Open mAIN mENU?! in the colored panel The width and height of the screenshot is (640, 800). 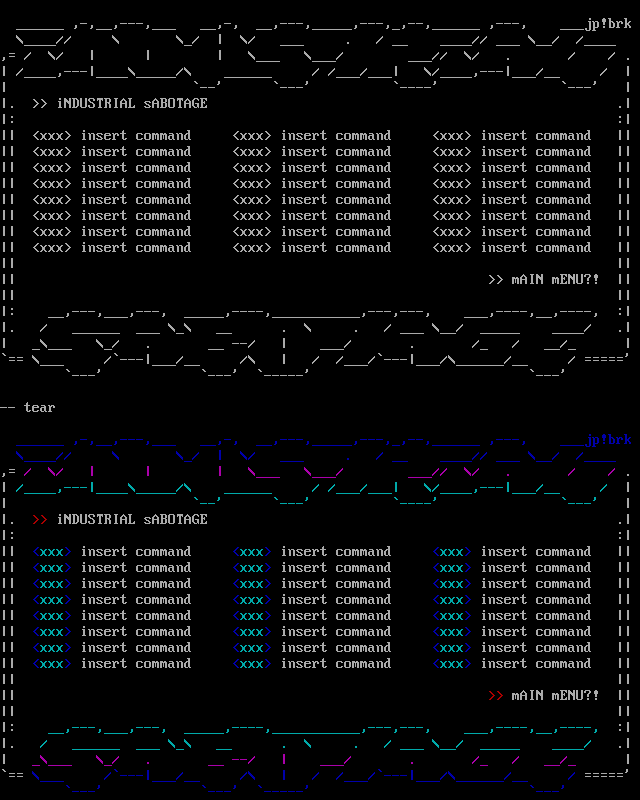click(x=555, y=696)
